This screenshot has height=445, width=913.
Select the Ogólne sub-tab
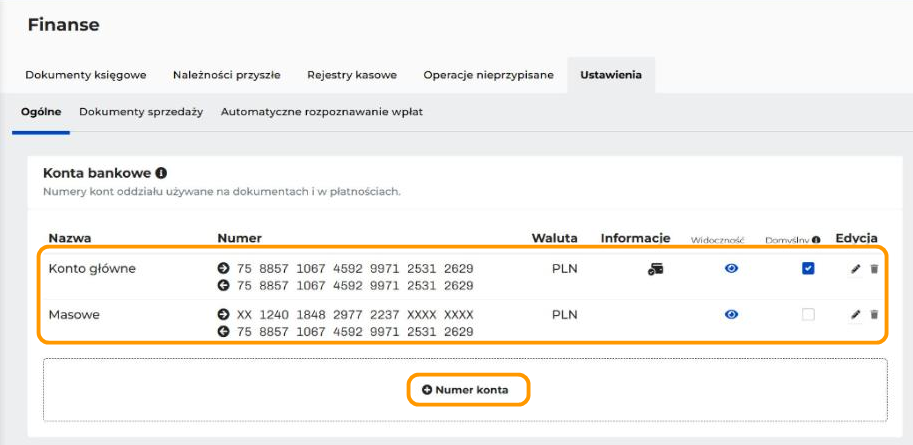(41, 112)
